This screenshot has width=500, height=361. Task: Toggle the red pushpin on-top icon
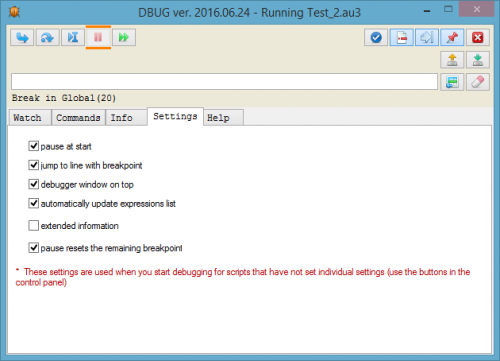pos(452,37)
